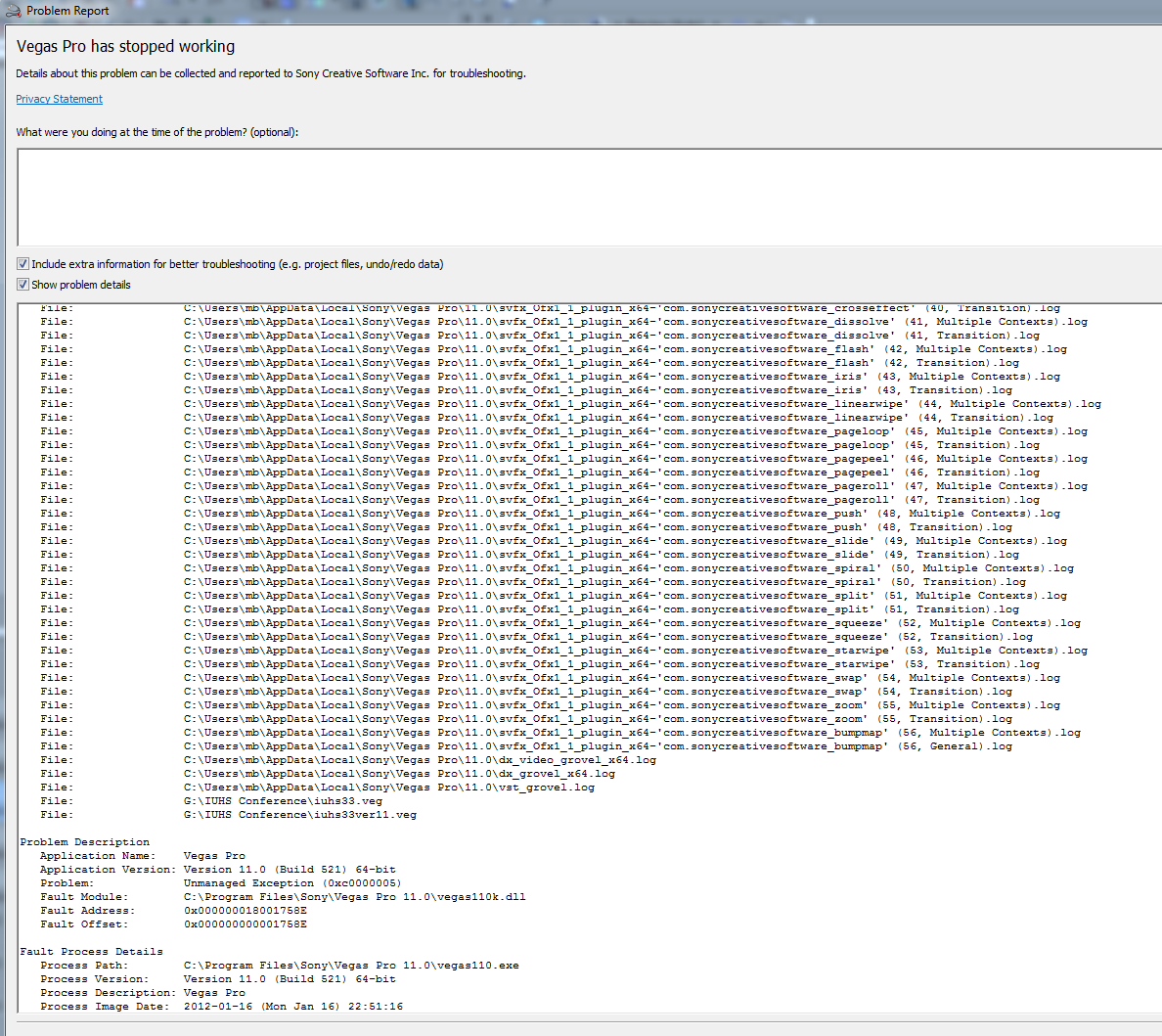Viewport: 1162px width, 1036px height.
Task: Click the dx_video_grovel_x64.log file line
Action: 348,760
